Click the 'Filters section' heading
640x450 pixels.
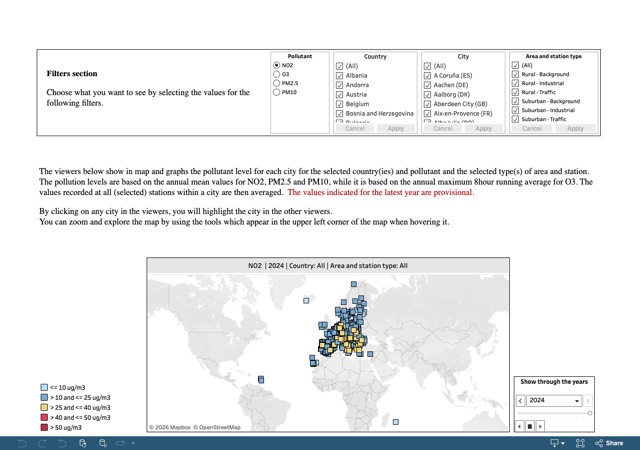[72, 74]
